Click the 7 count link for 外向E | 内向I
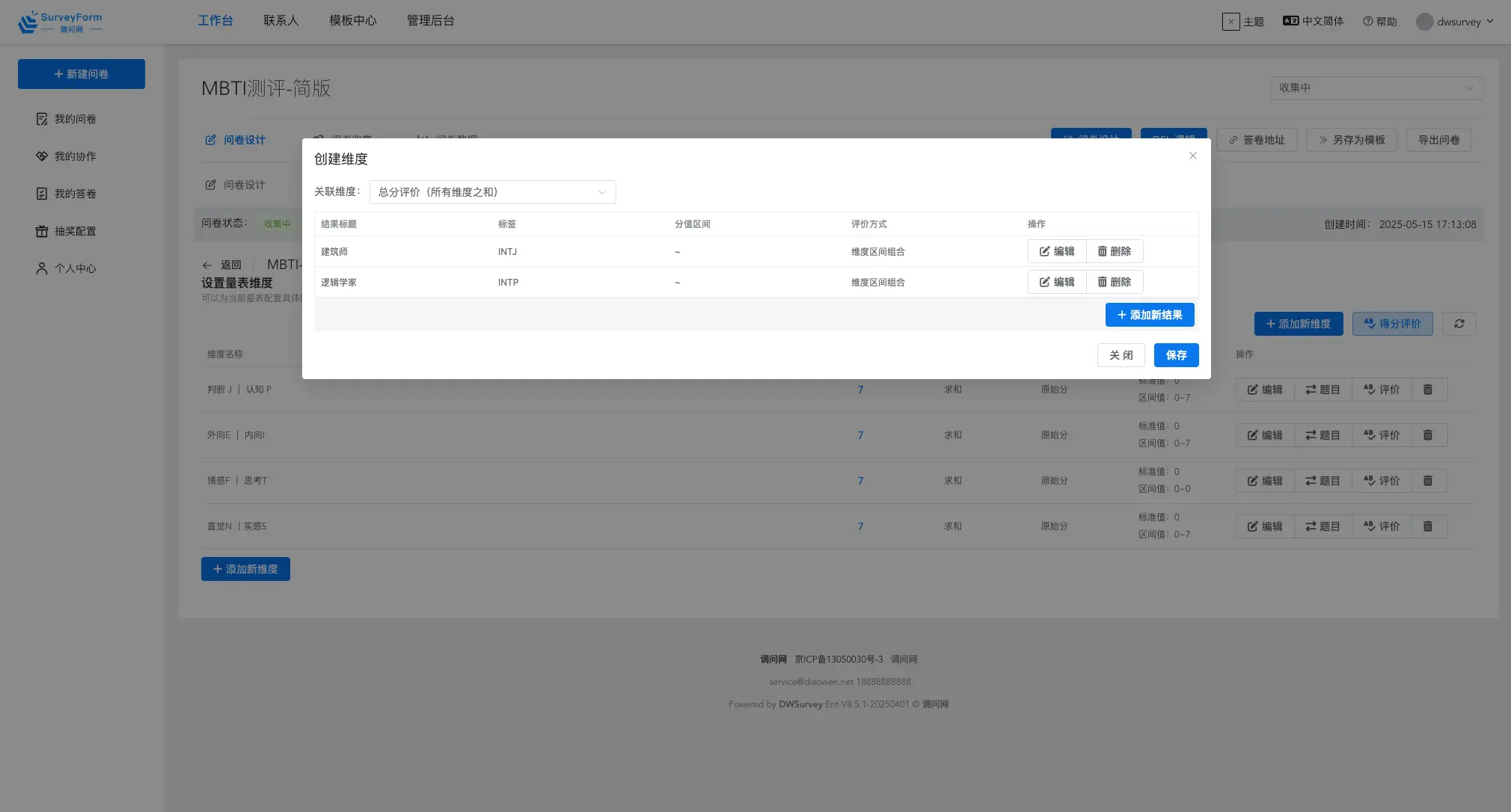The width and height of the screenshot is (1511, 812). 860,435
